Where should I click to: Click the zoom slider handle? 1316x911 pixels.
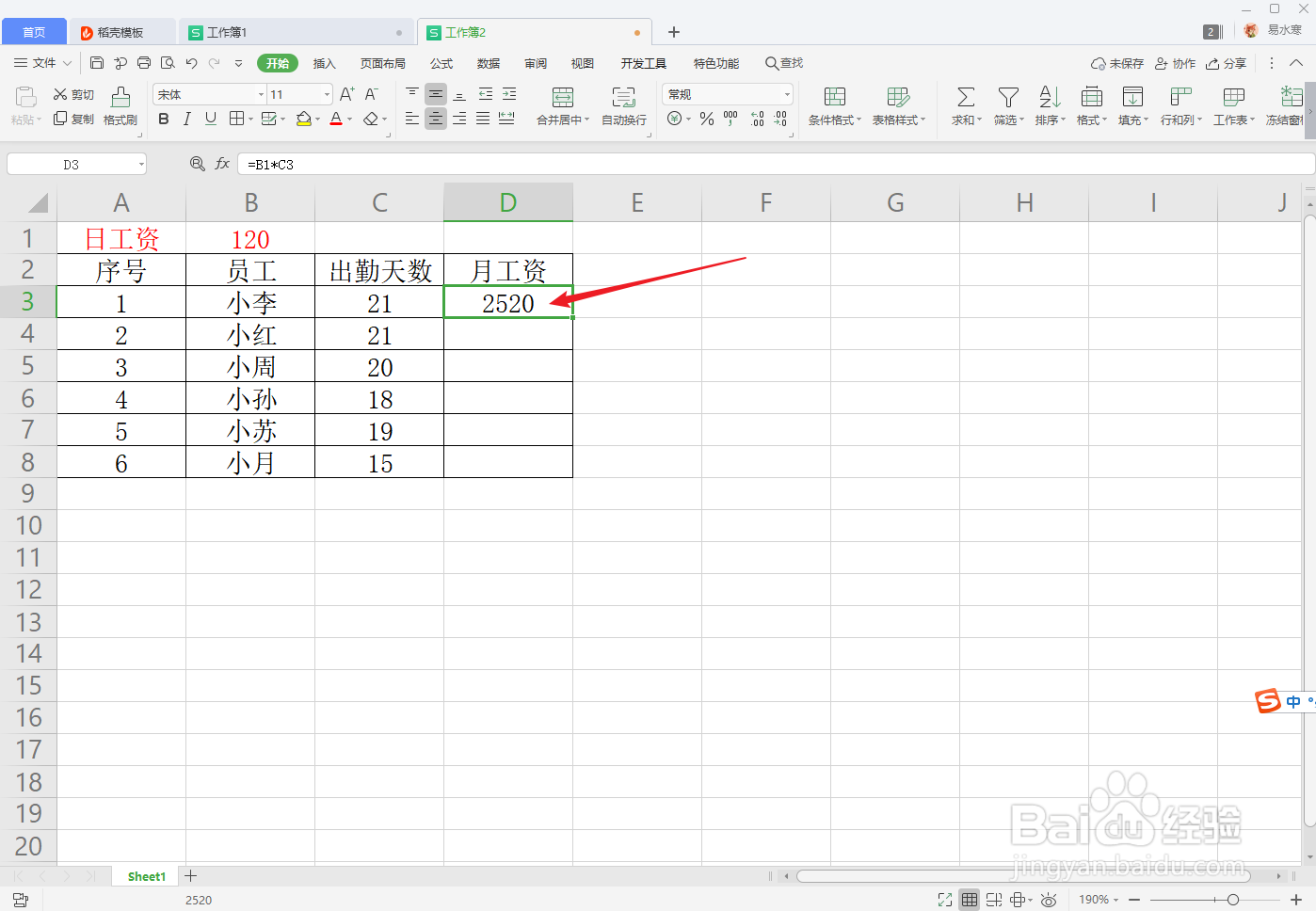1233,900
